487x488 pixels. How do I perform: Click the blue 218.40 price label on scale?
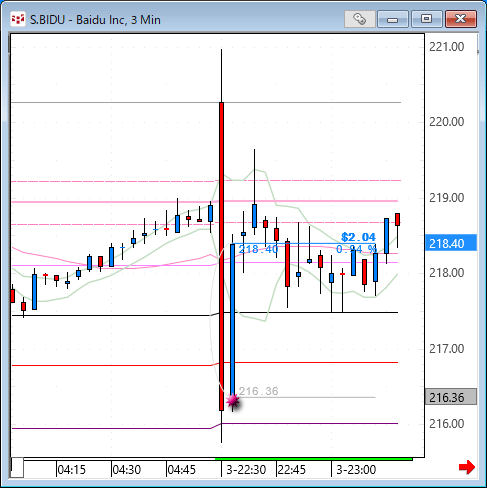point(451,243)
